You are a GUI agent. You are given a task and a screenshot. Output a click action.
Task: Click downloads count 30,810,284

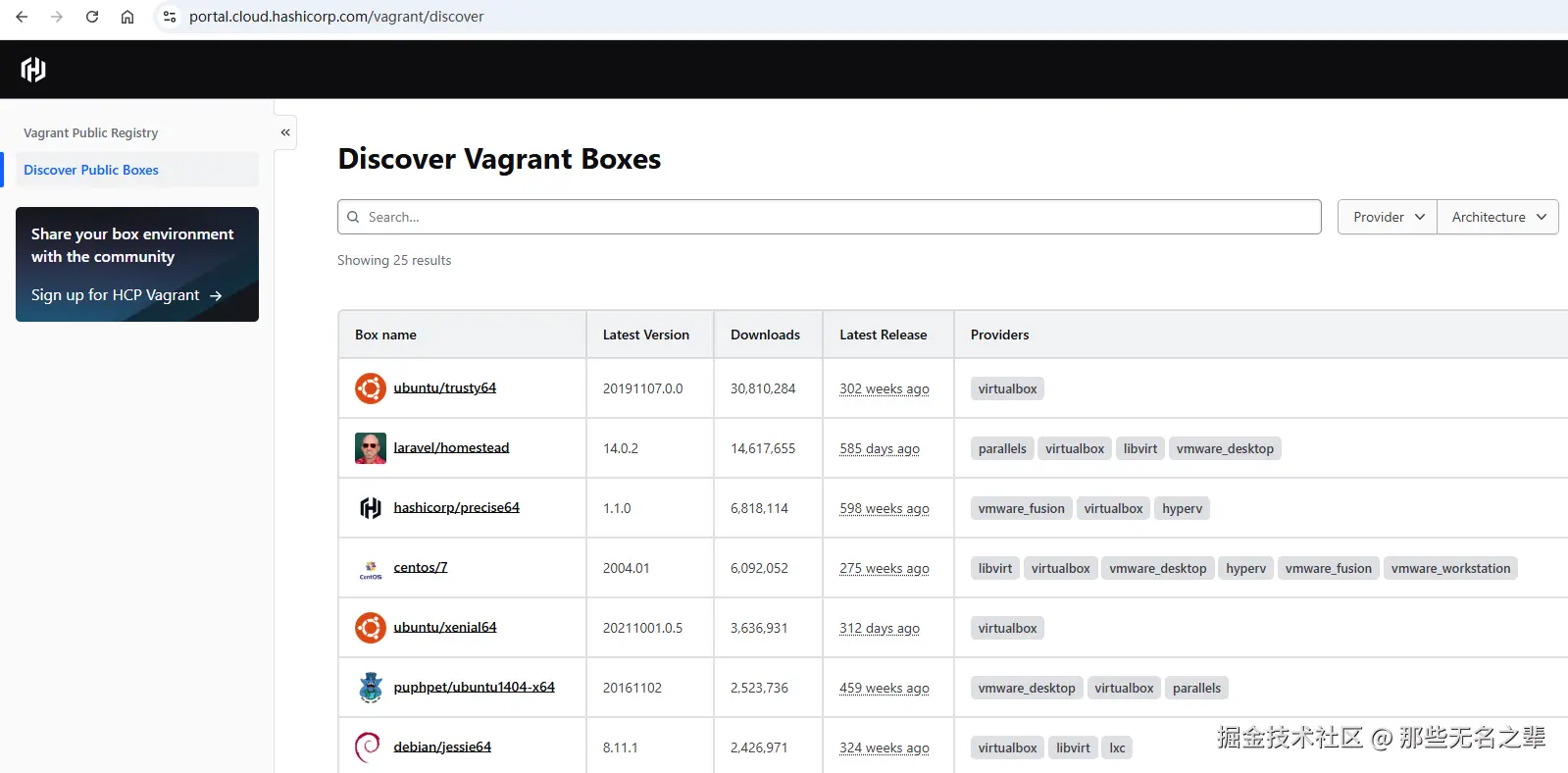coord(763,388)
